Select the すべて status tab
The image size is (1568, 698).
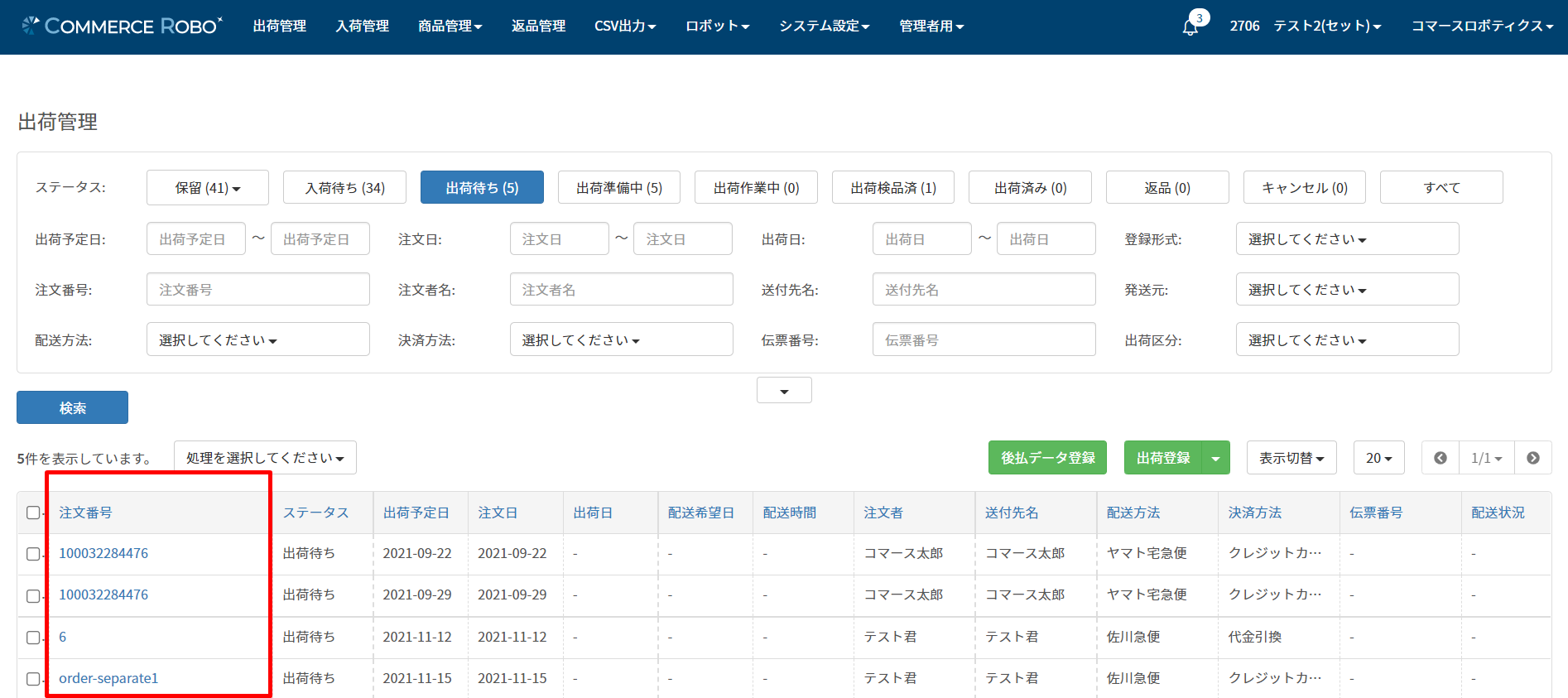click(x=1441, y=187)
